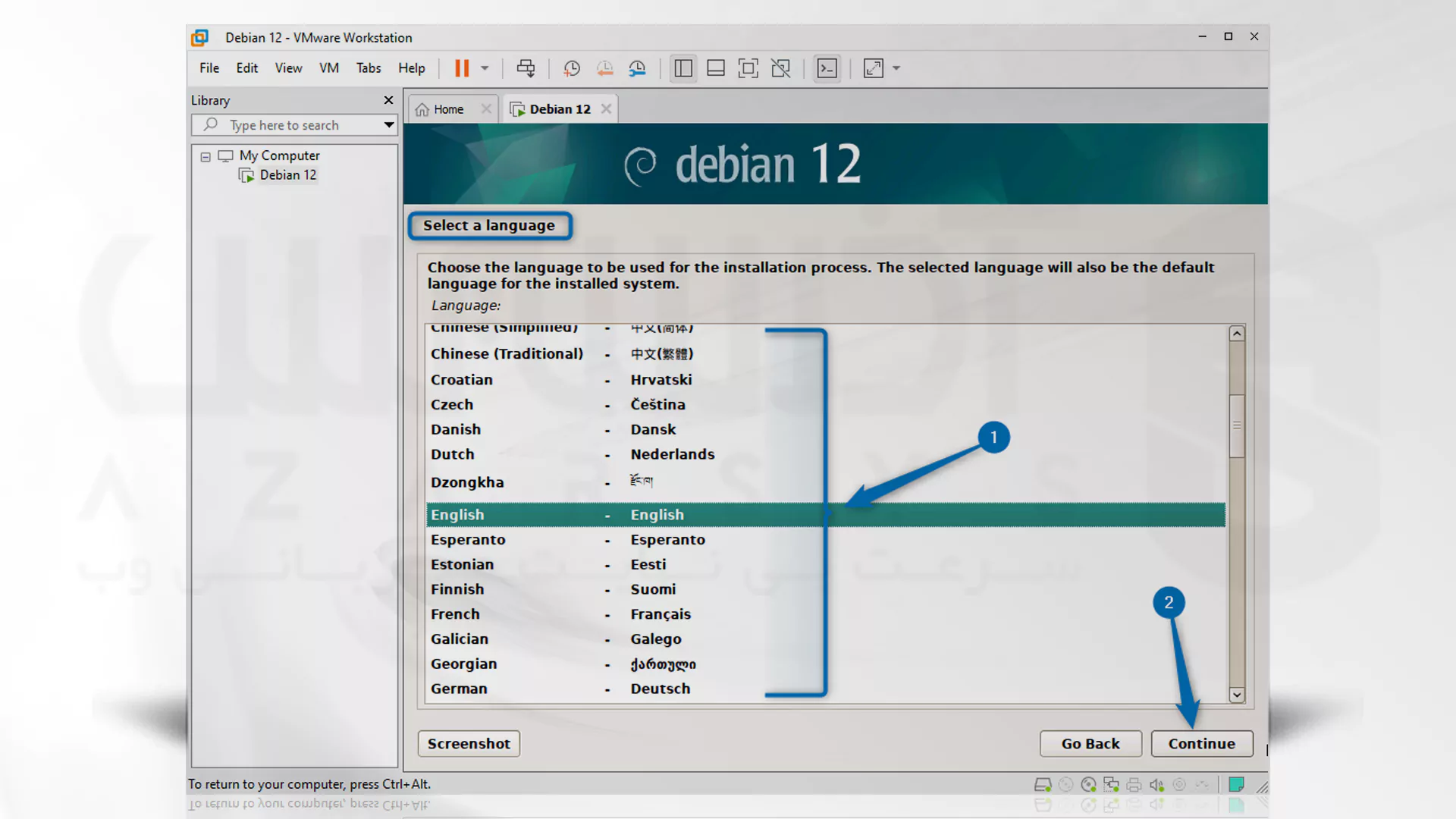Toggle Unity mode icon

coord(781,68)
